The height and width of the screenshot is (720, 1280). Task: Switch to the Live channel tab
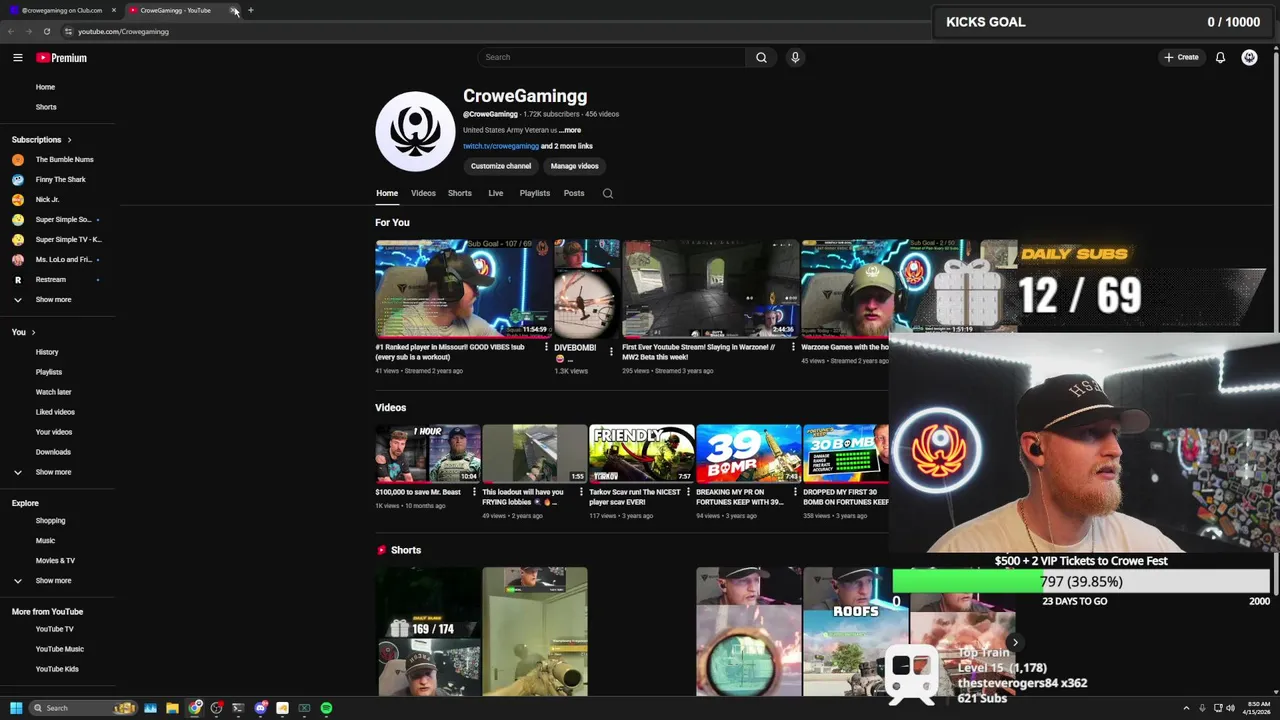[495, 193]
